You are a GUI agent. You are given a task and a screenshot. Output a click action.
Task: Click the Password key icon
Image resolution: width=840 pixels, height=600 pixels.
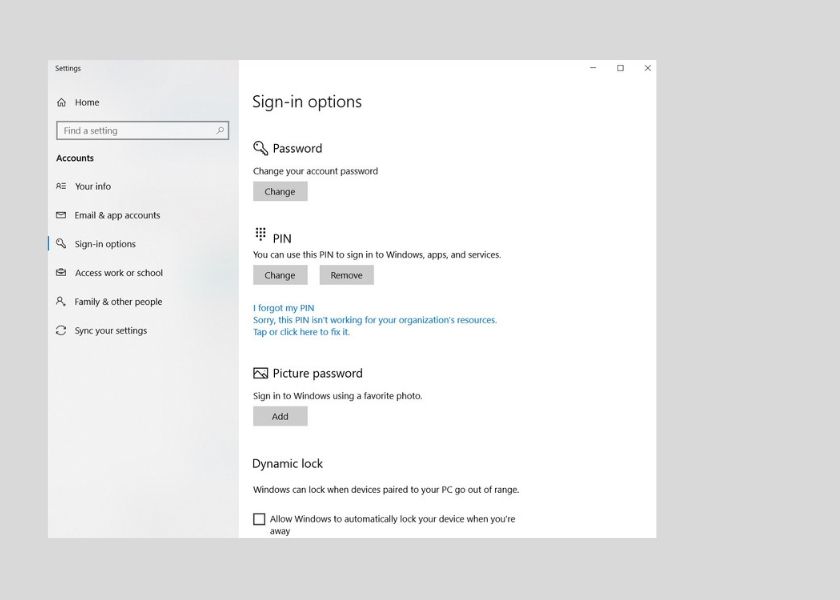coord(262,147)
